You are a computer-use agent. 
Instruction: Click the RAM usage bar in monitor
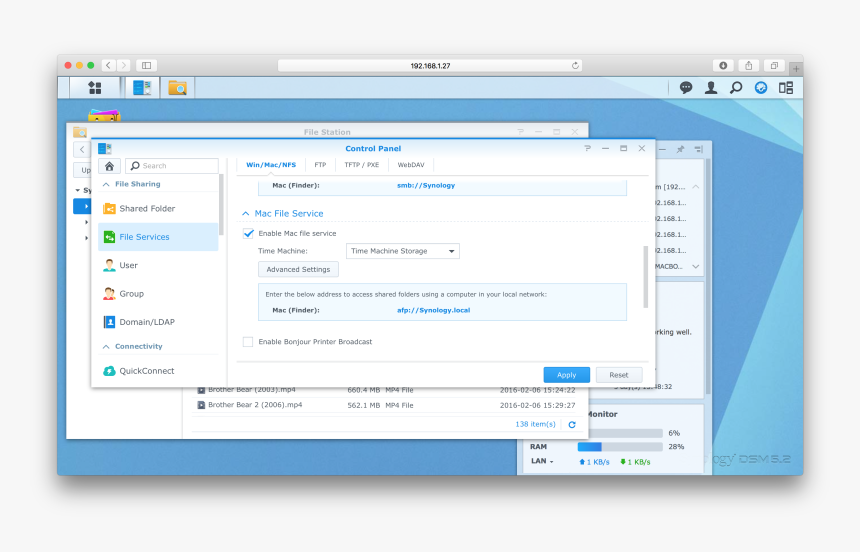coord(620,447)
